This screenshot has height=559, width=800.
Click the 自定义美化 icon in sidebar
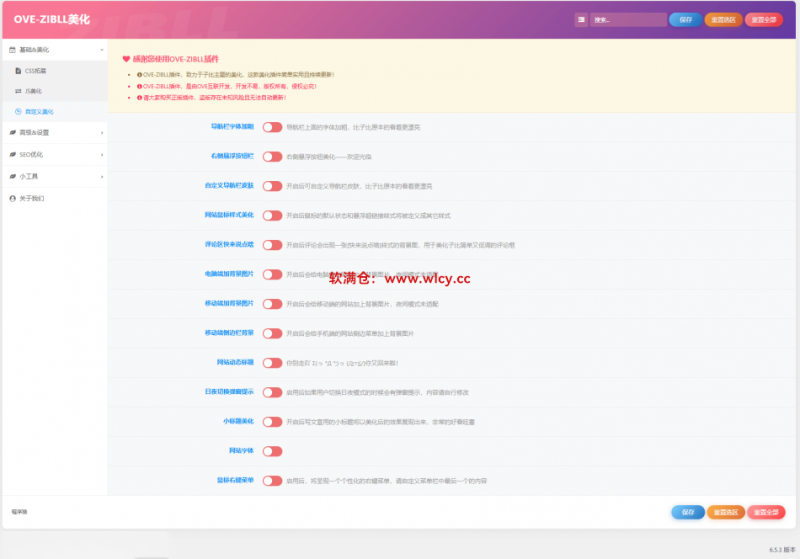point(19,111)
